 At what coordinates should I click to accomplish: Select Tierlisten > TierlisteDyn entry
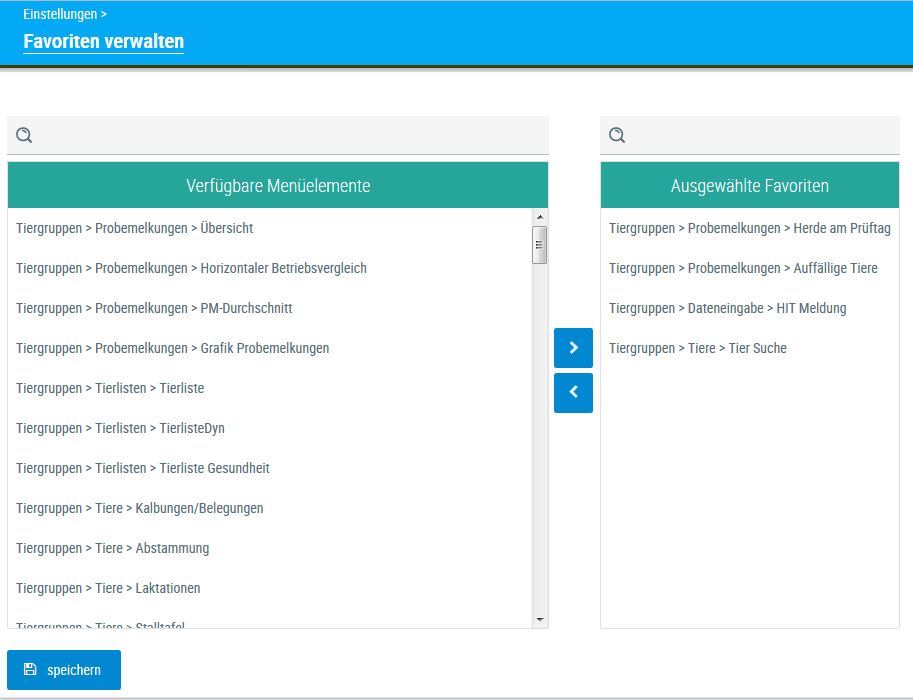[x=120, y=428]
